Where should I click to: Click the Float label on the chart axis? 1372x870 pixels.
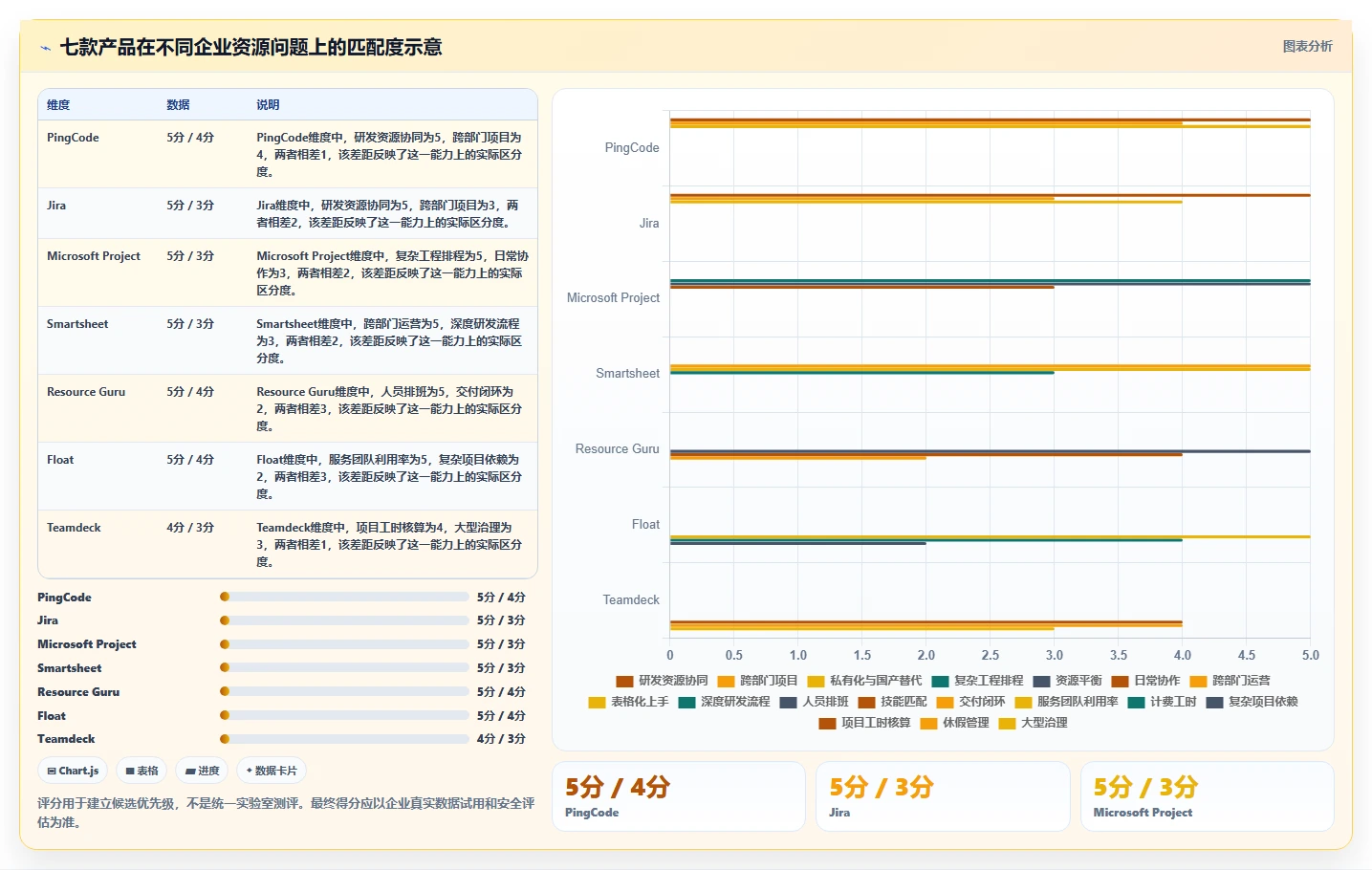tap(645, 525)
